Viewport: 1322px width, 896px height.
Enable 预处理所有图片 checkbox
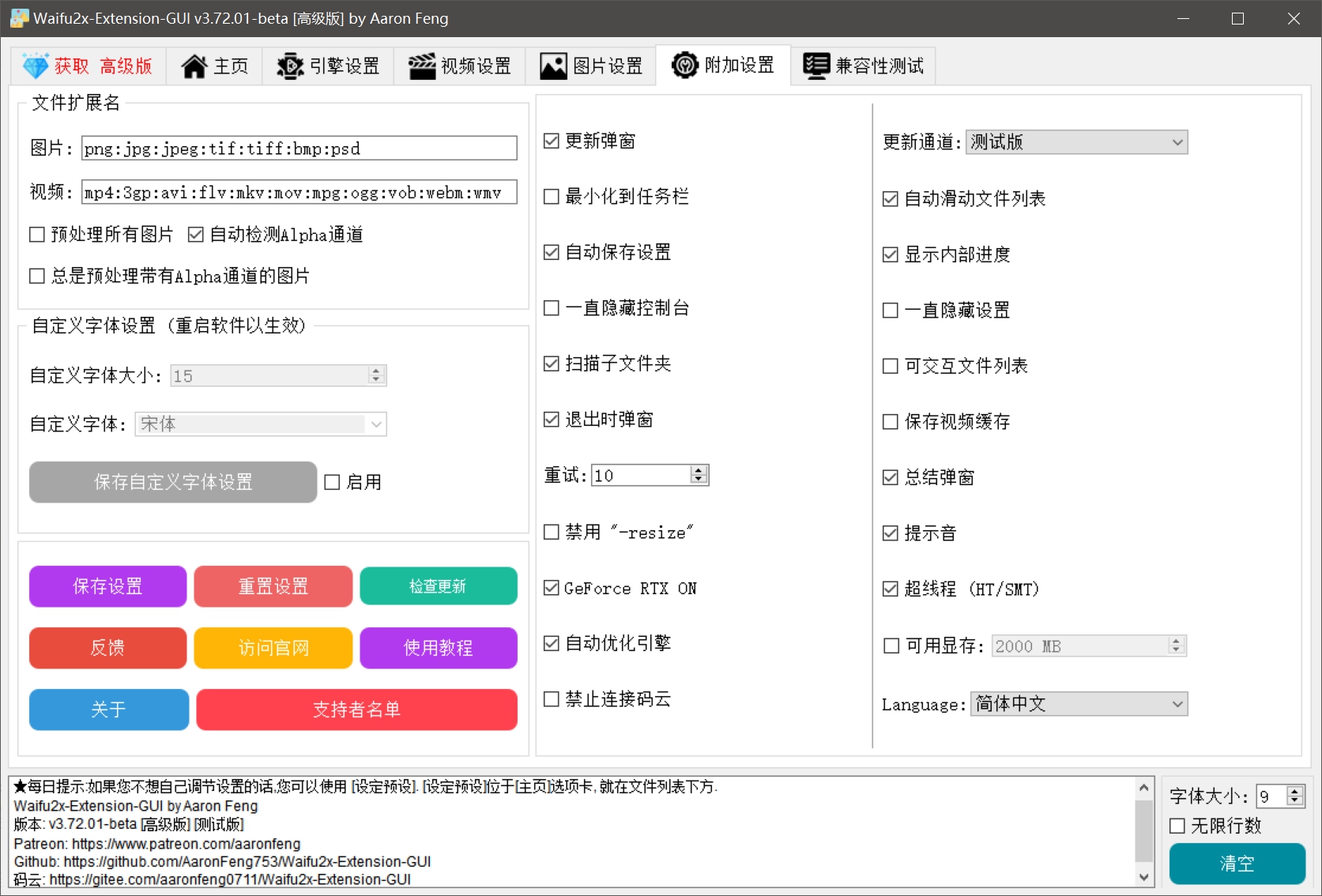[x=101, y=235]
